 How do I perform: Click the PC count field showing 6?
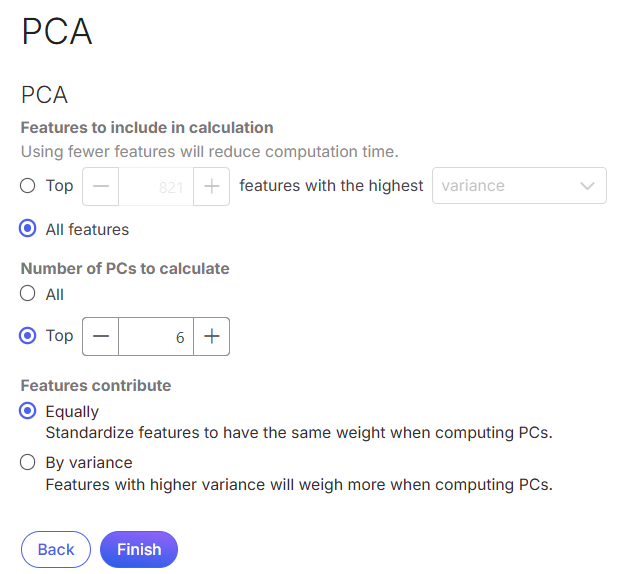click(155, 337)
